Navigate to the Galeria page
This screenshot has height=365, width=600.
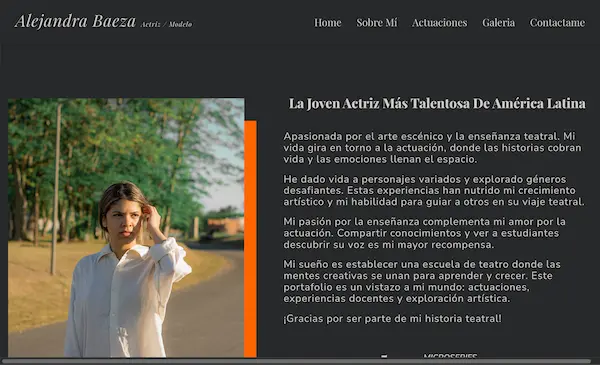(498, 23)
